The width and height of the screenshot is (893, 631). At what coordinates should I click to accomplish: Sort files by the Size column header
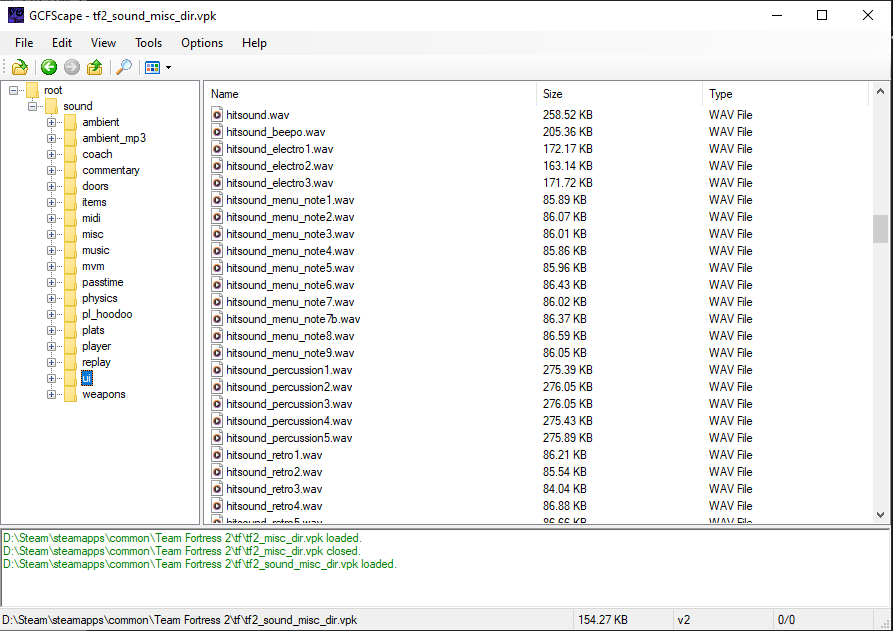[620, 94]
